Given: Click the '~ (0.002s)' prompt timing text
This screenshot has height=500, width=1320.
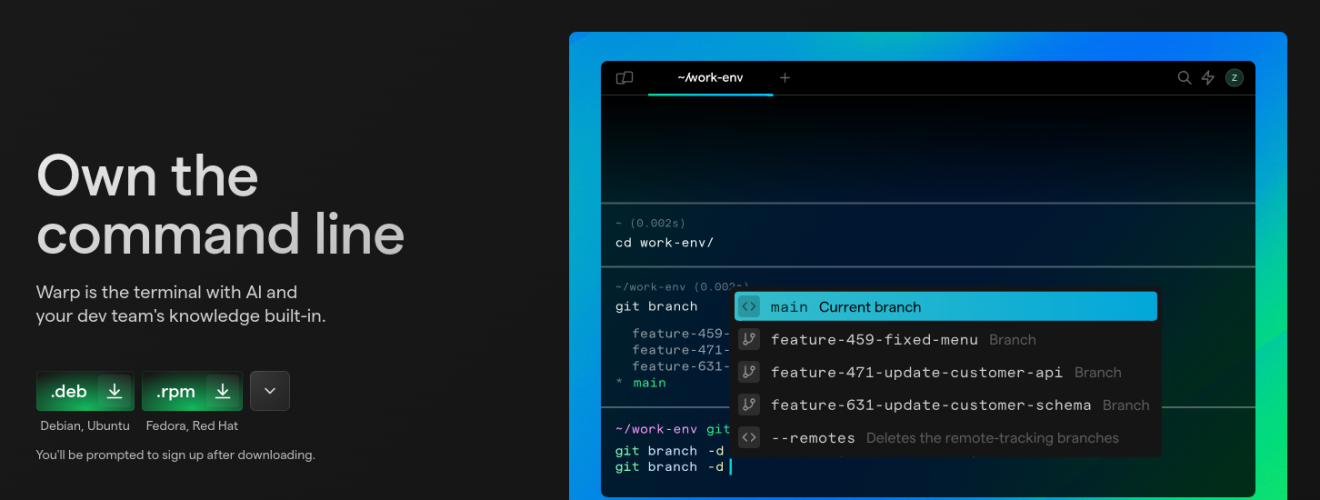Looking at the screenshot, I should 650,223.
